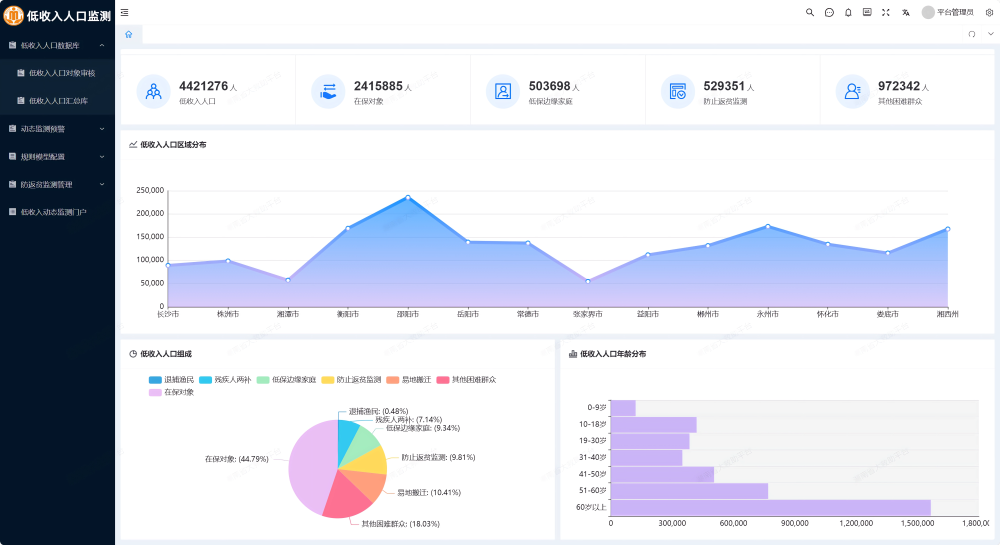Toggle 退捕渔民 in pie legend

pos(172,380)
